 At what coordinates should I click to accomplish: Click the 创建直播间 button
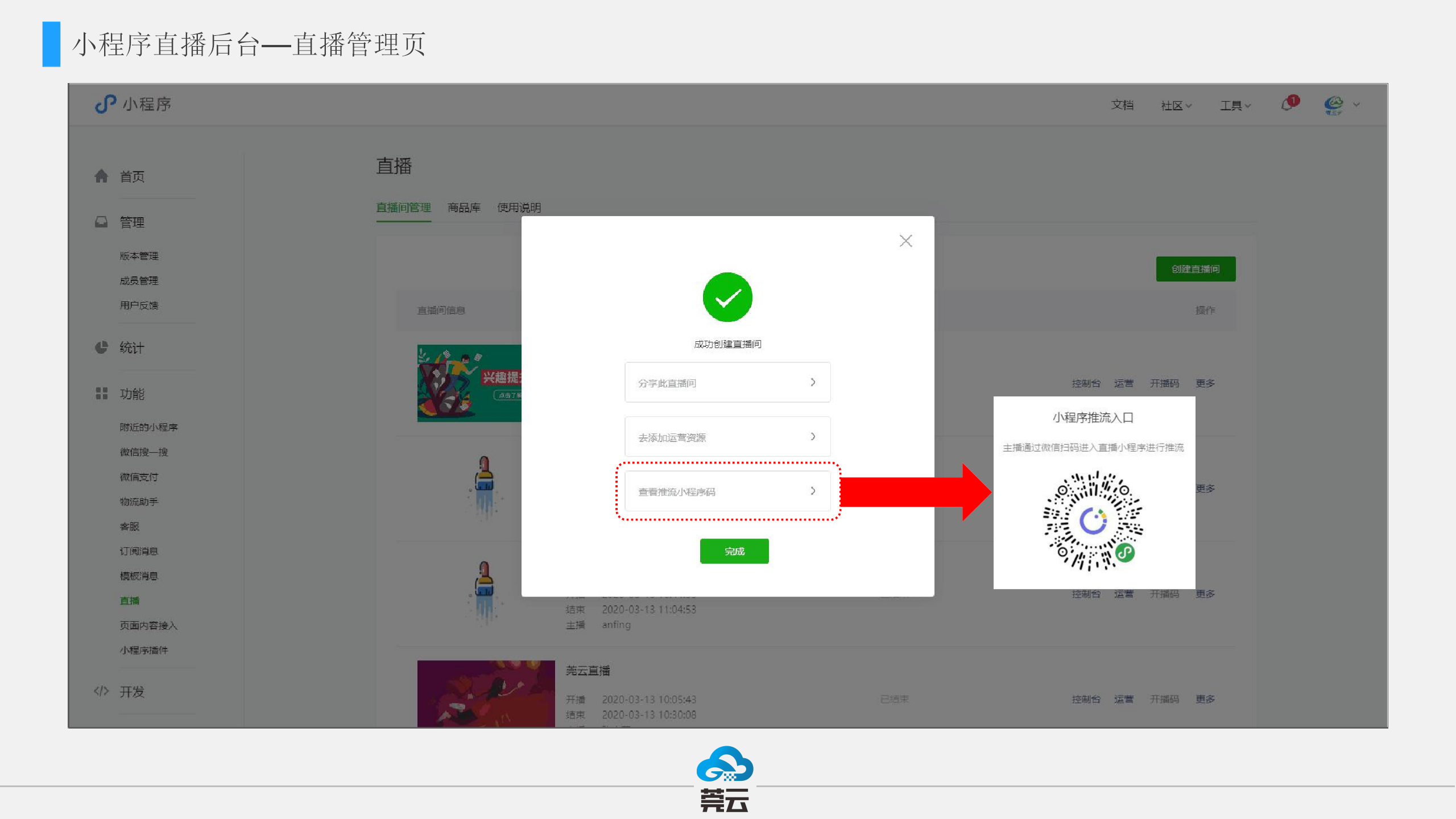pyautogui.click(x=1196, y=269)
